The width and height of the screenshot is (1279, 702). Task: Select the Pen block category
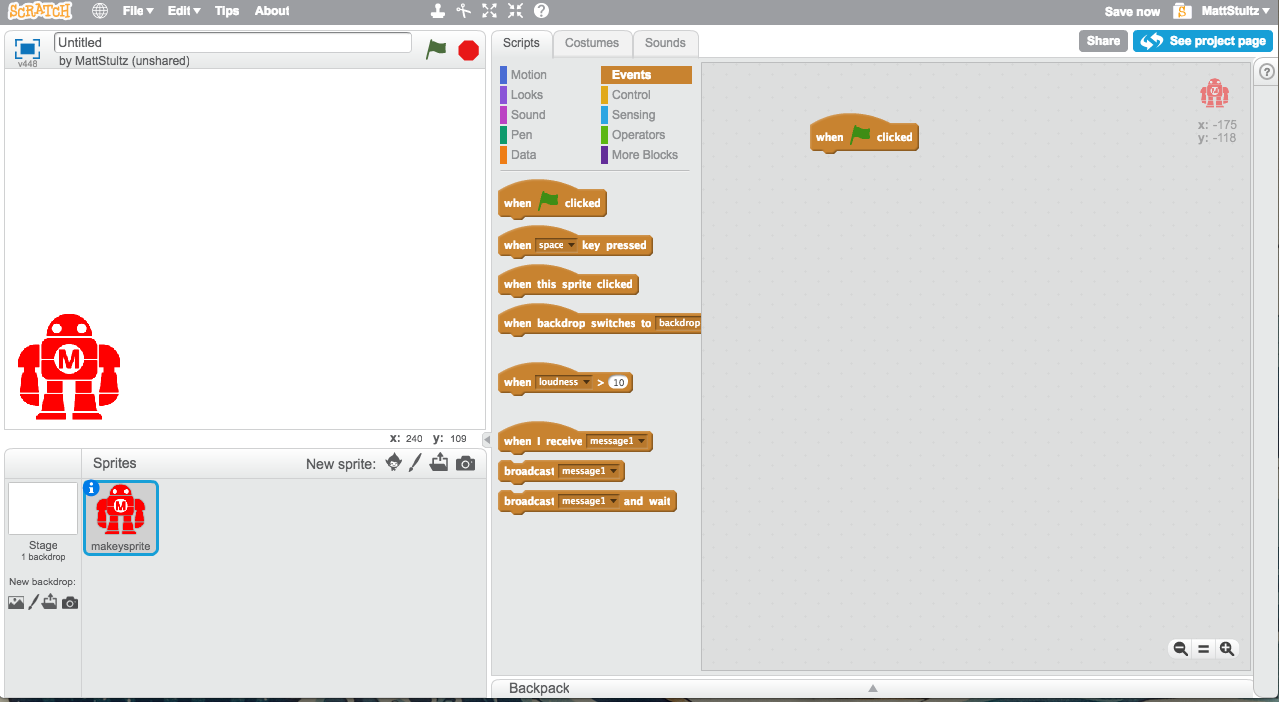pos(521,135)
